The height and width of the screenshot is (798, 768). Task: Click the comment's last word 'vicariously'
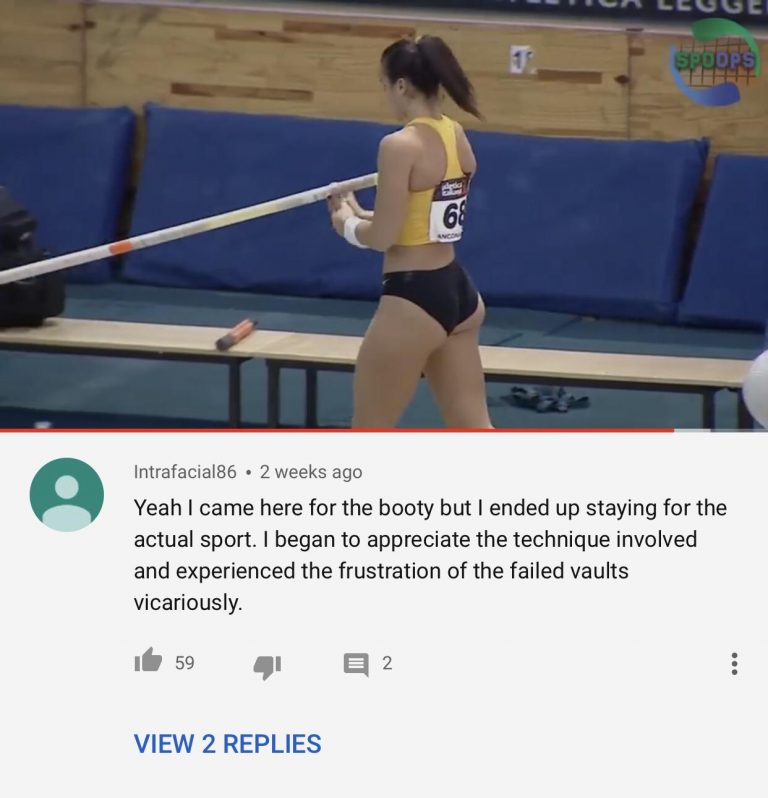pyautogui.click(x=187, y=603)
